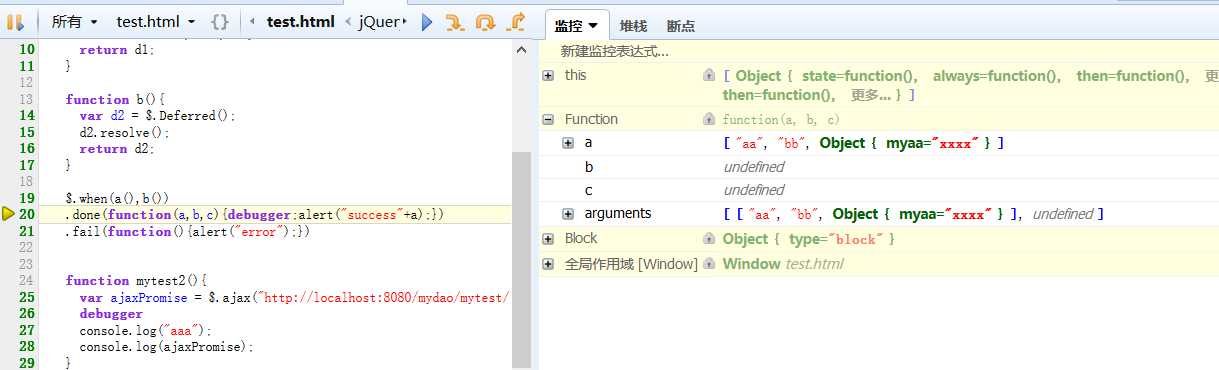The width and height of the screenshot is (1219, 370).
Task: Click the right call stack overflow arrow
Action: click(405, 21)
